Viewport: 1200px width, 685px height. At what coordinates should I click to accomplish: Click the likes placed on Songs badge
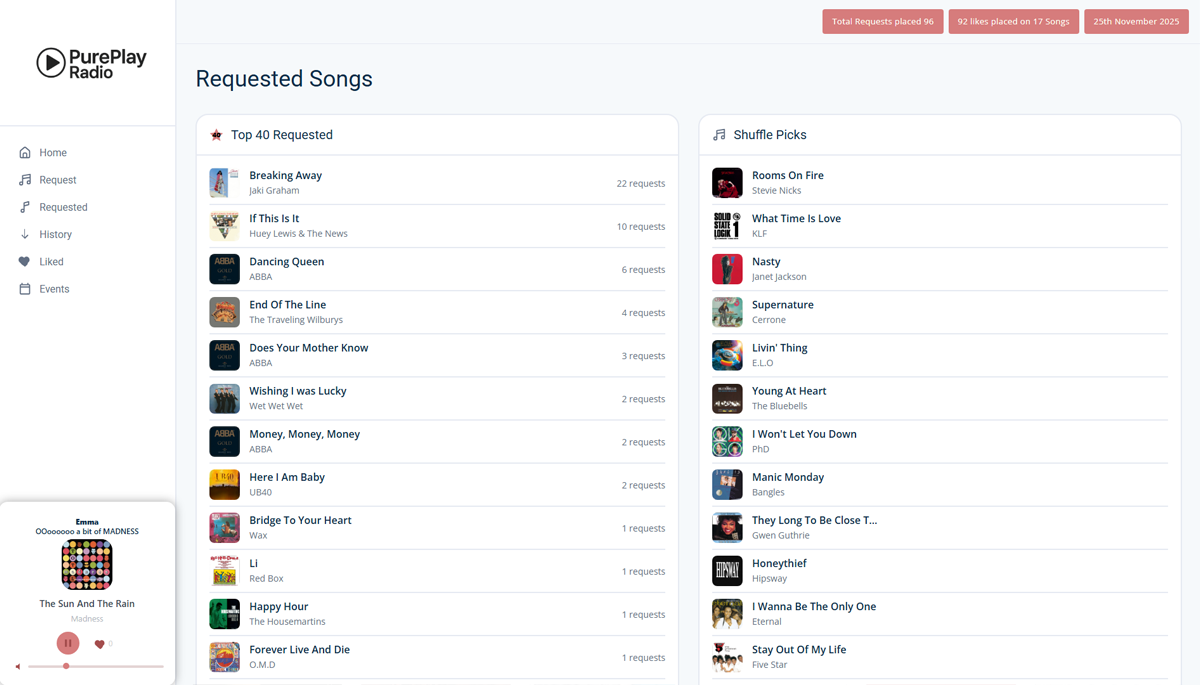[x=1013, y=21]
